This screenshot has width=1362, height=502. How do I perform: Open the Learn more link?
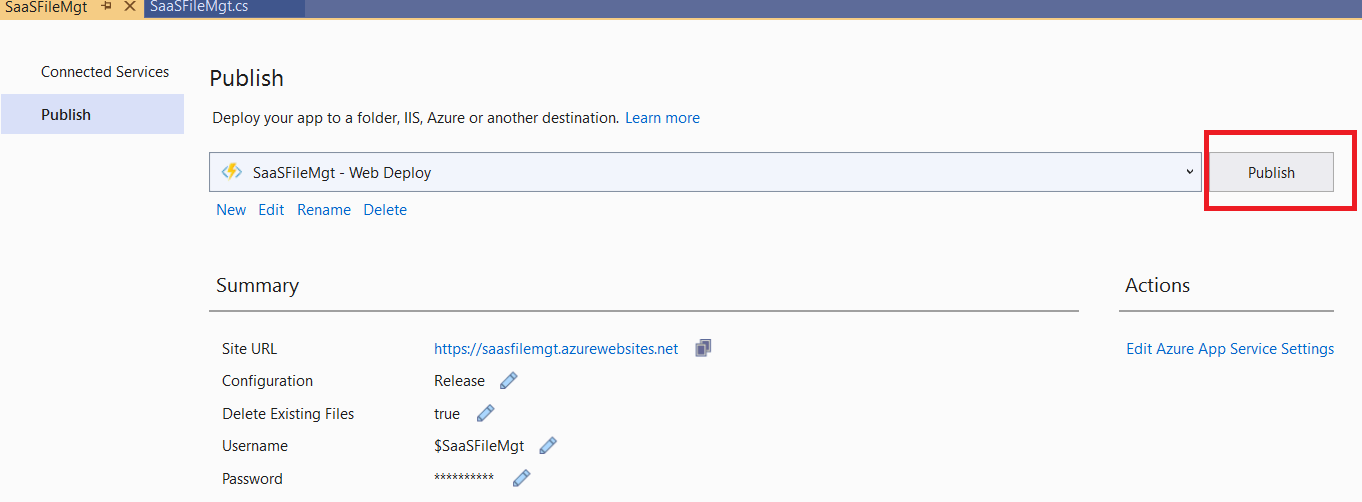click(x=662, y=118)
